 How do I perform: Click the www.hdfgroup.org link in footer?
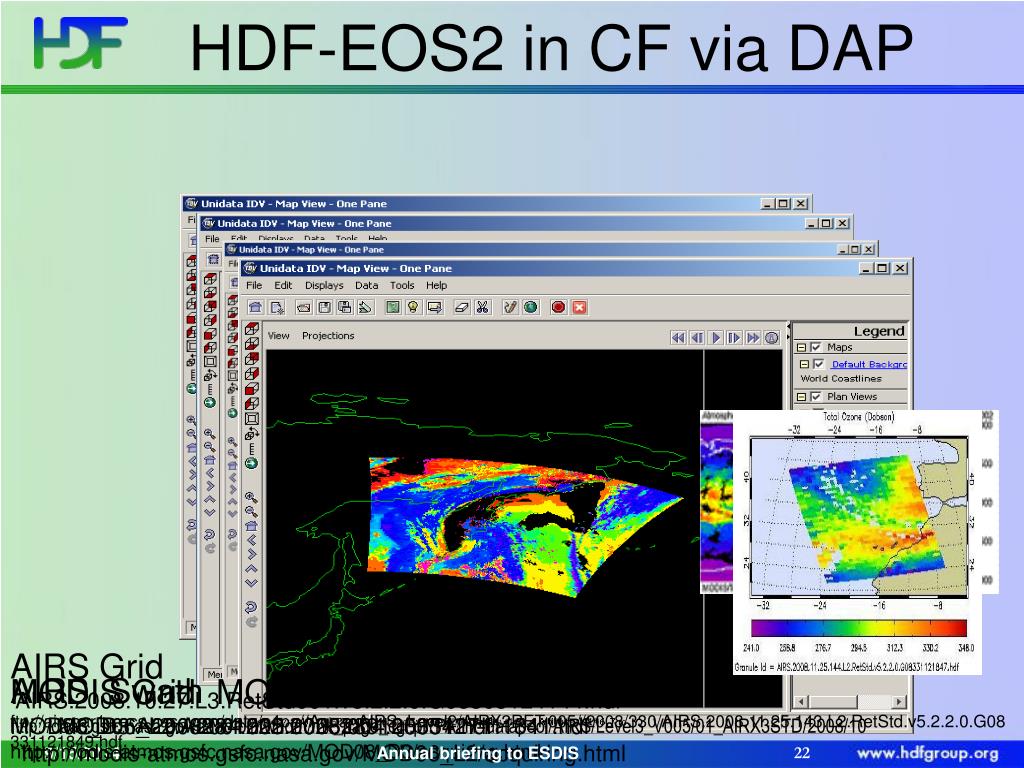tap(927, 754)
